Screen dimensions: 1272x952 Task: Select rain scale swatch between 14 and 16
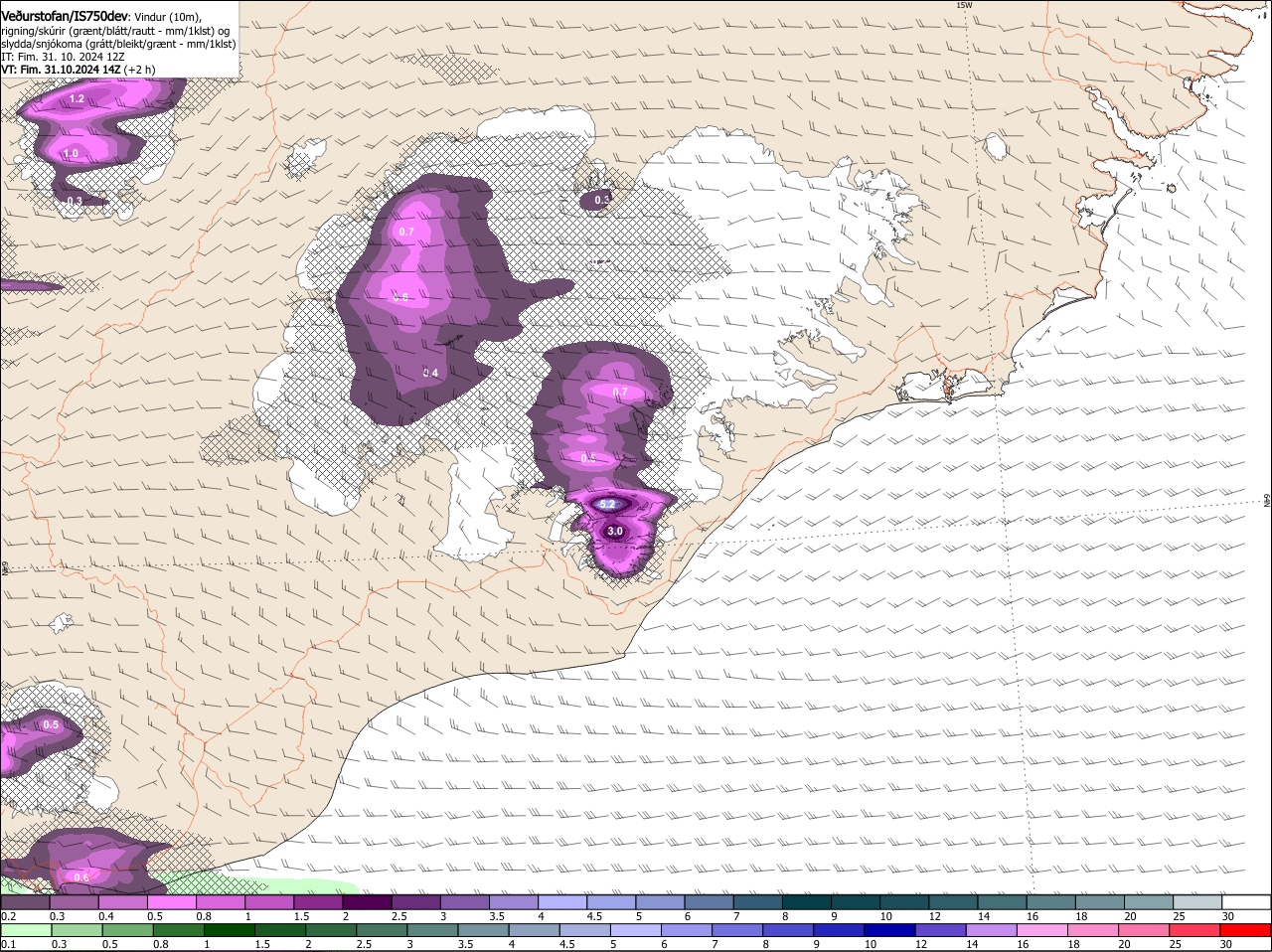pos(994,930)
